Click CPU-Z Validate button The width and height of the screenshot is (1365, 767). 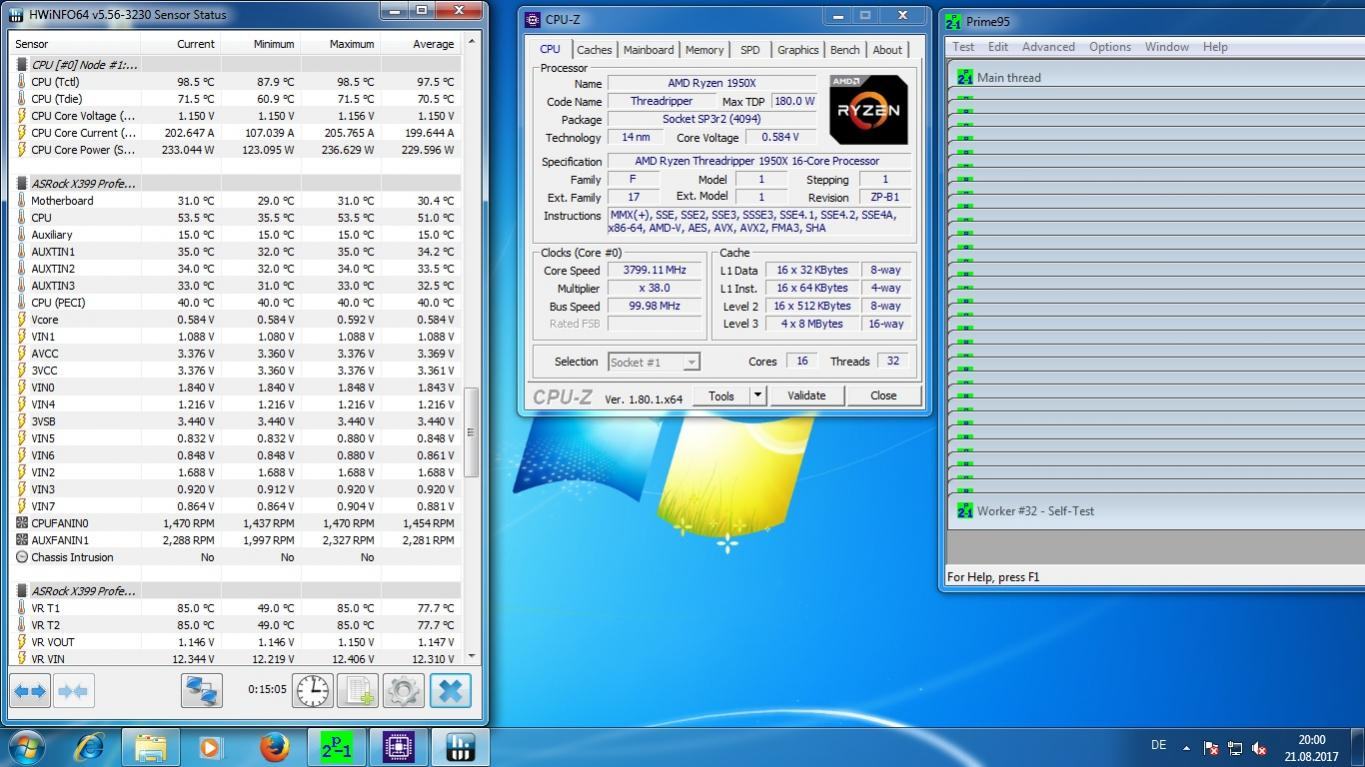806,395
